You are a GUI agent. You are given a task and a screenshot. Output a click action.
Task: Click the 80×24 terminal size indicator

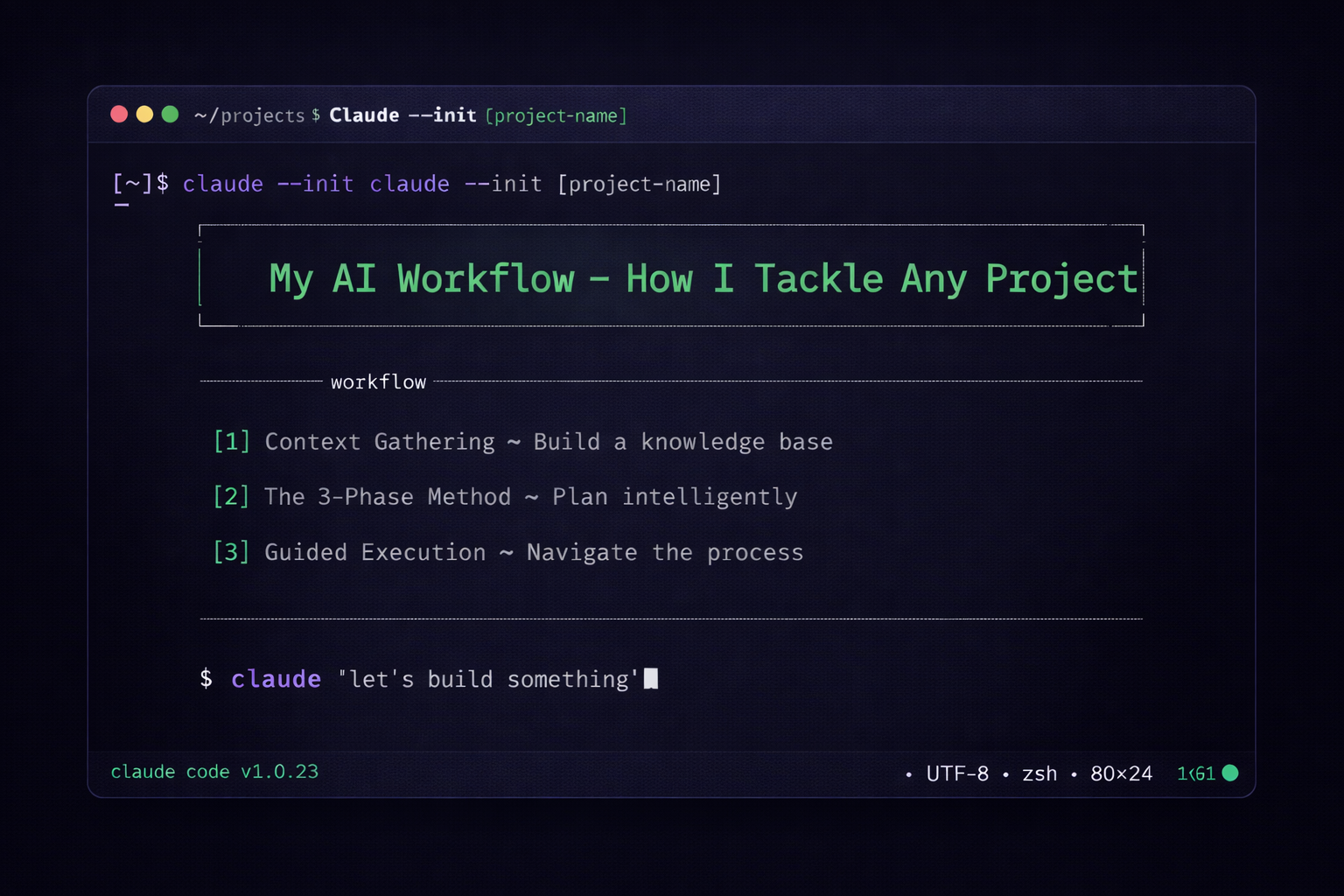[1121, 773]
